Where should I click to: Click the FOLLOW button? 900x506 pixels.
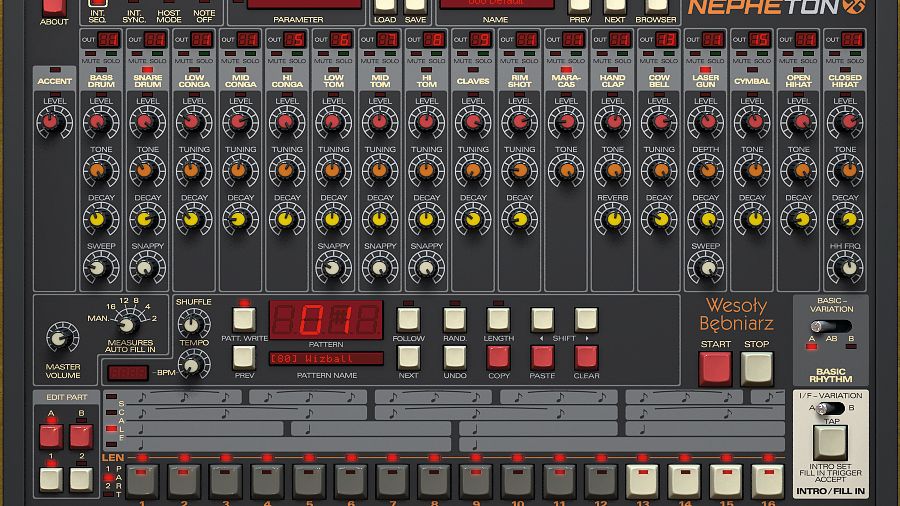[408, 320]
